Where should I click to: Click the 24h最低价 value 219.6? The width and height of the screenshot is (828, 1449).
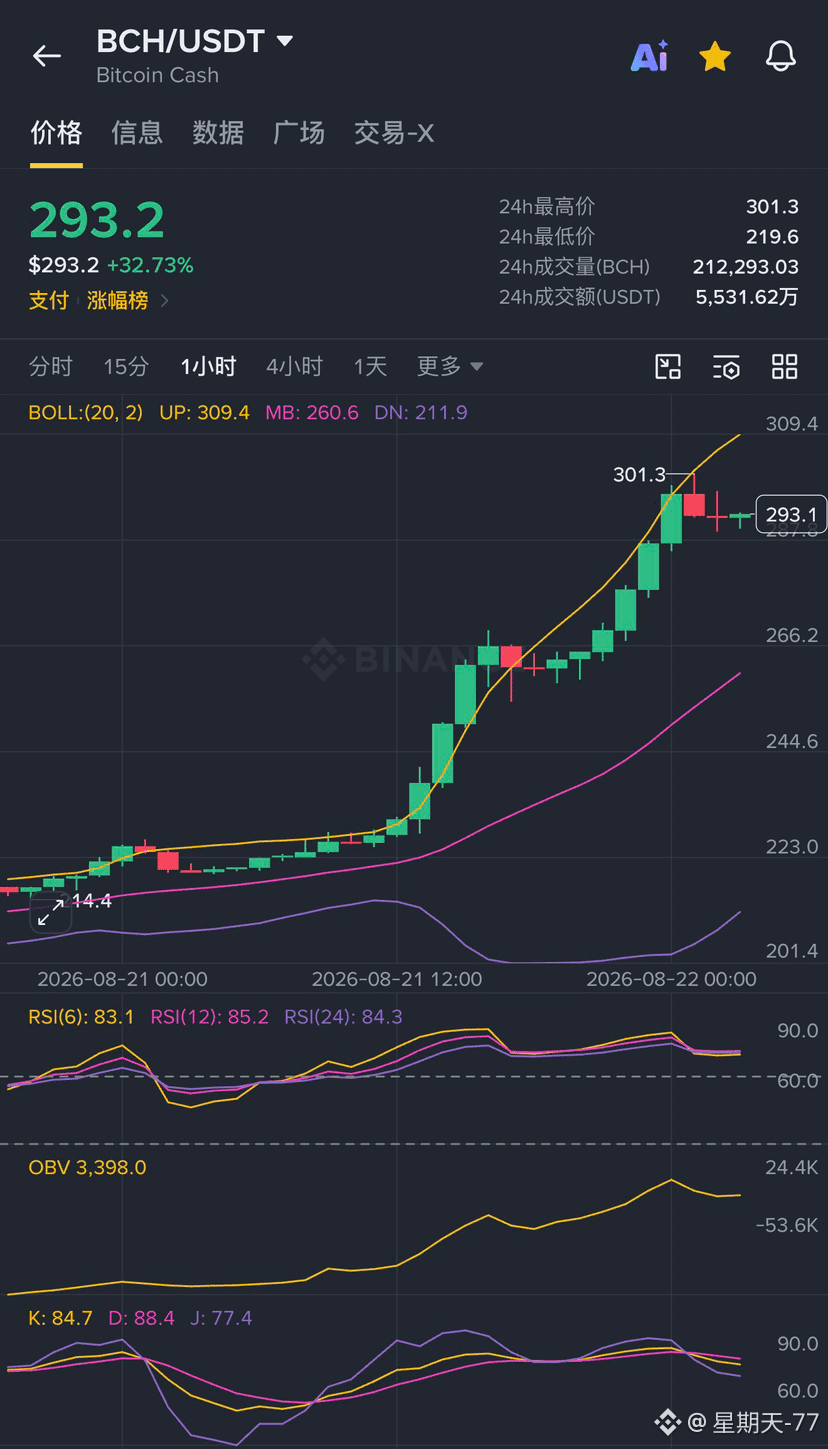coord(772,237)
